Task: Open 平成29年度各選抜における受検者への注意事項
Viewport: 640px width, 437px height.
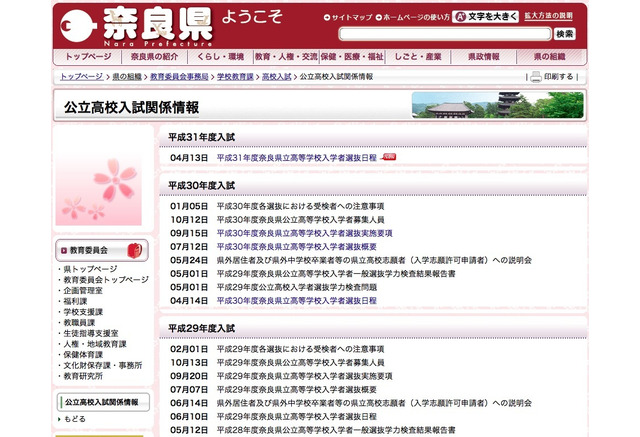Action: pos(300,349)
